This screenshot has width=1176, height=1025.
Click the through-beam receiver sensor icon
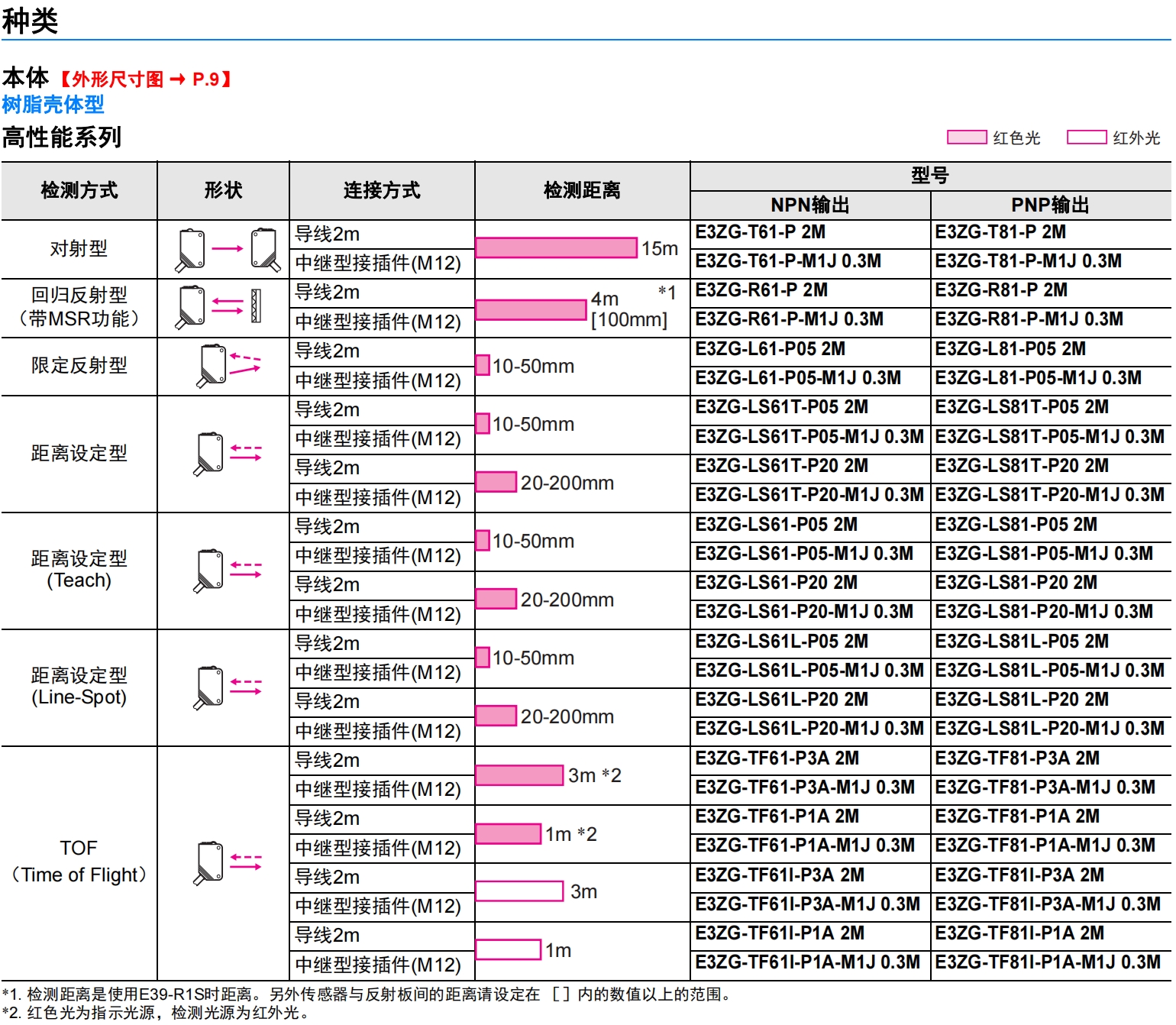265,250
